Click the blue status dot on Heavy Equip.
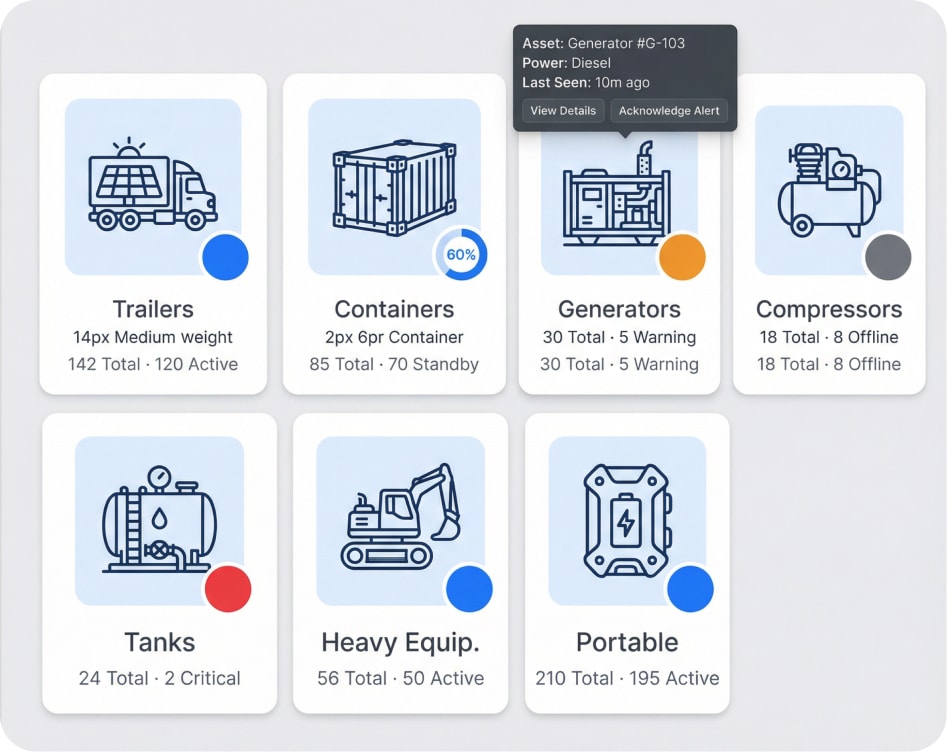This screenshot has height=752, width=947. pyautogui.click(x=468, y=588)
